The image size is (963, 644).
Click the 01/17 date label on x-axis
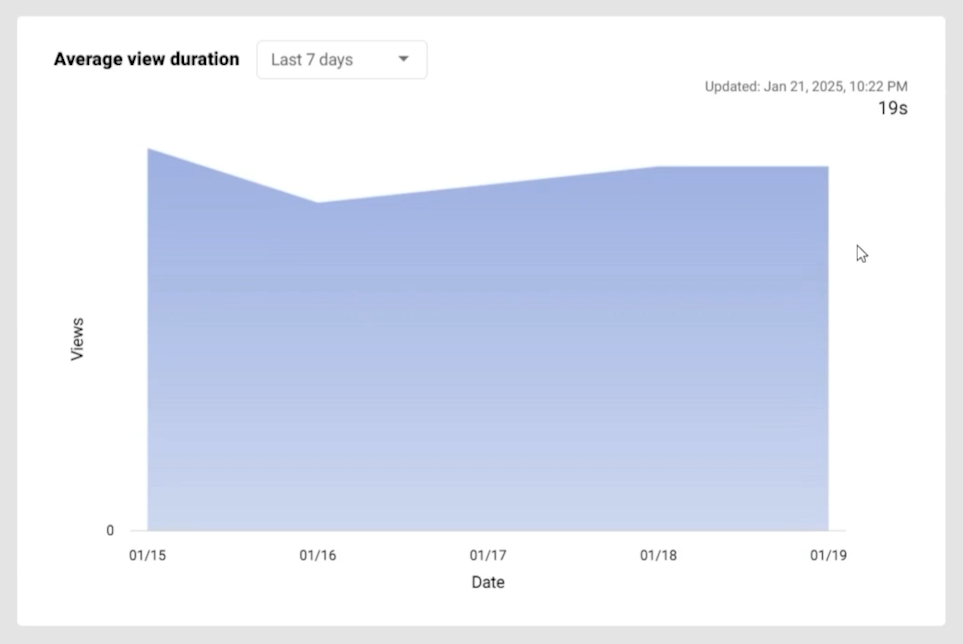pyautogui.click(x=488, y=556)
